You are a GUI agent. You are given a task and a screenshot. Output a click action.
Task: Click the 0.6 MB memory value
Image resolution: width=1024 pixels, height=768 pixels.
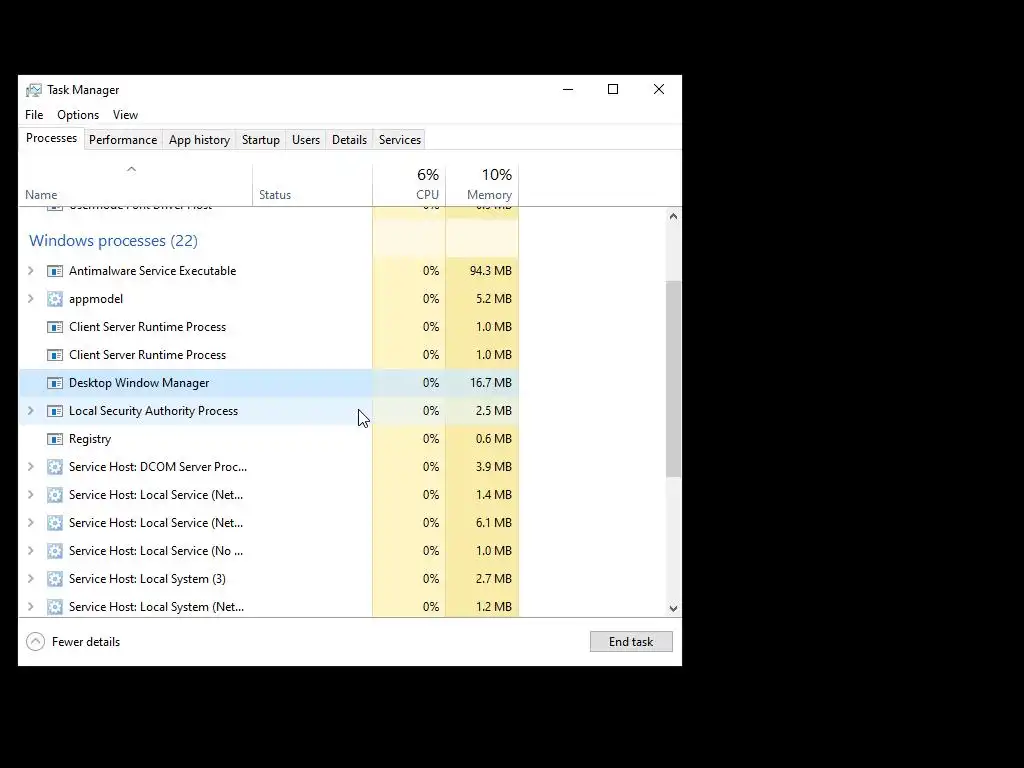tap(494, 440)
